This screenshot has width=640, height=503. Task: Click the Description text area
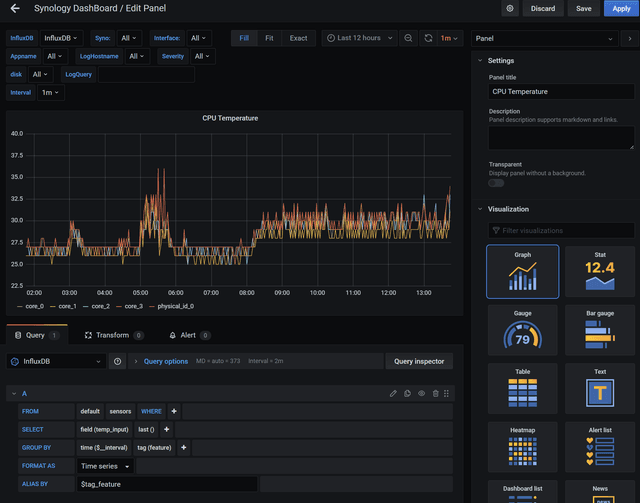(561, 138)
